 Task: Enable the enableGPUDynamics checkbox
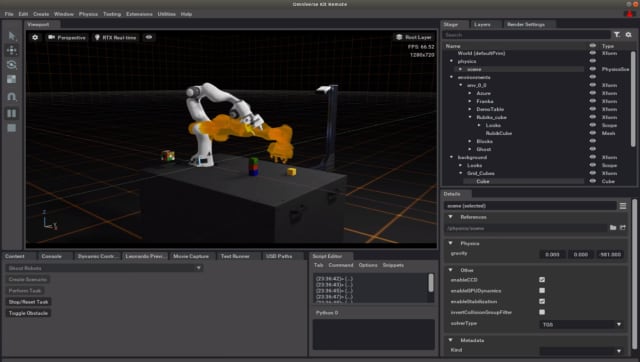tap(542, 291)
